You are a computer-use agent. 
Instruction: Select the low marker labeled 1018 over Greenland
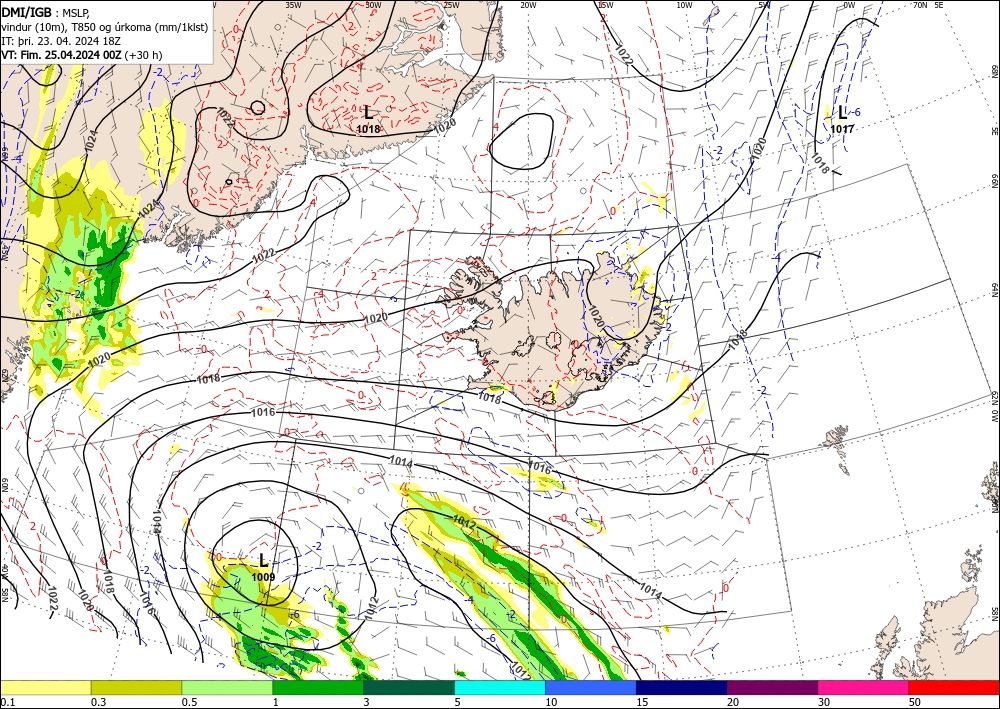point(369,119)
